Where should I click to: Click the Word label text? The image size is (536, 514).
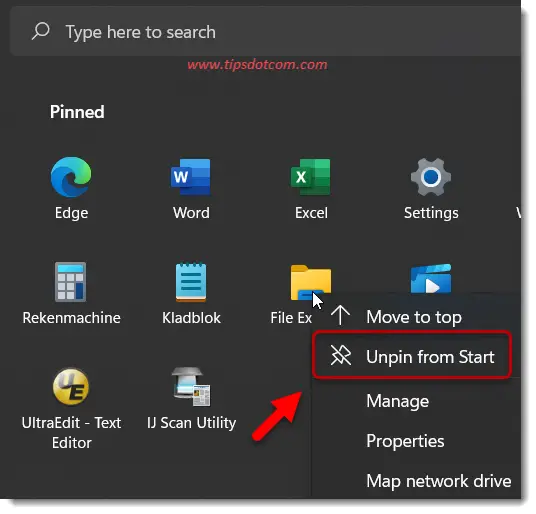[191, 213]
